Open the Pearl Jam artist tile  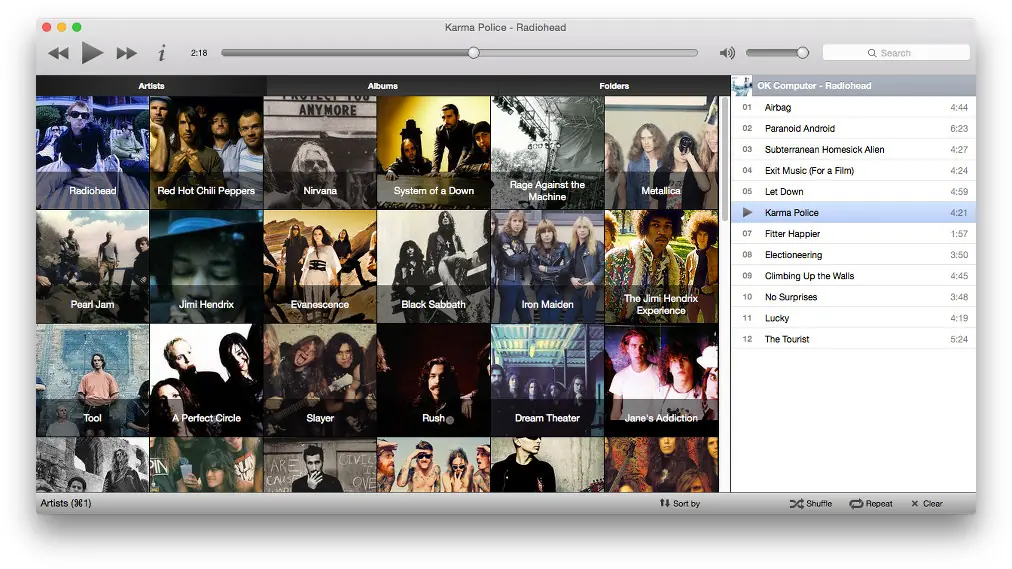click(92, 266)
